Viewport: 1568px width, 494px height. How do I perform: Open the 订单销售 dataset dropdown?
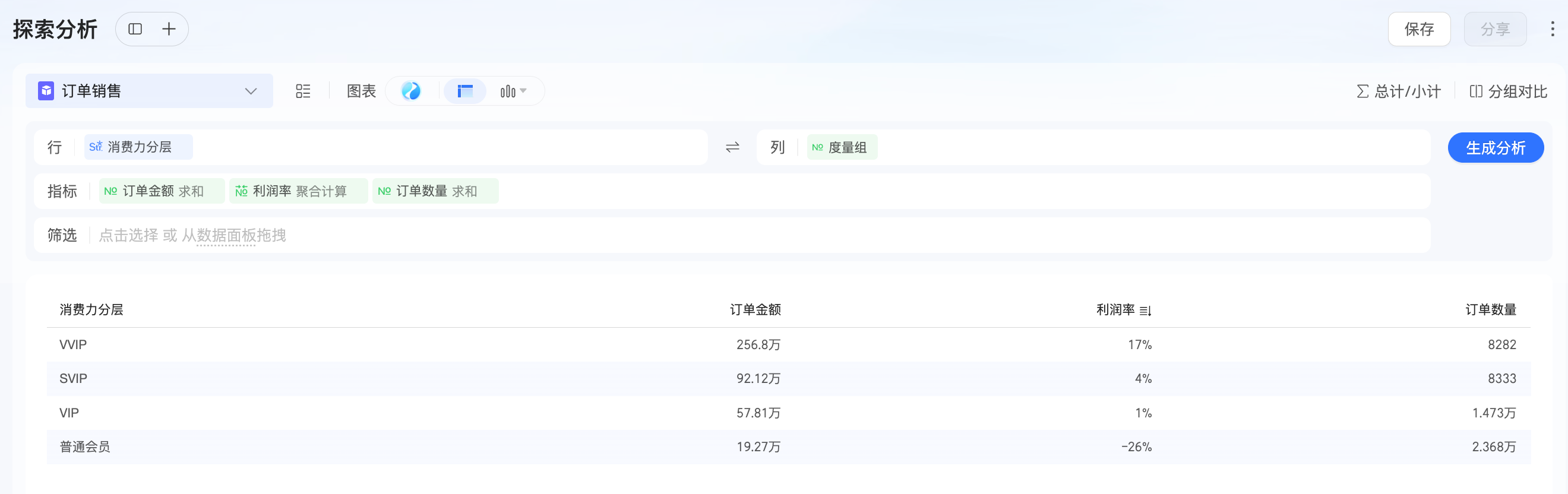tap(149, 91)
